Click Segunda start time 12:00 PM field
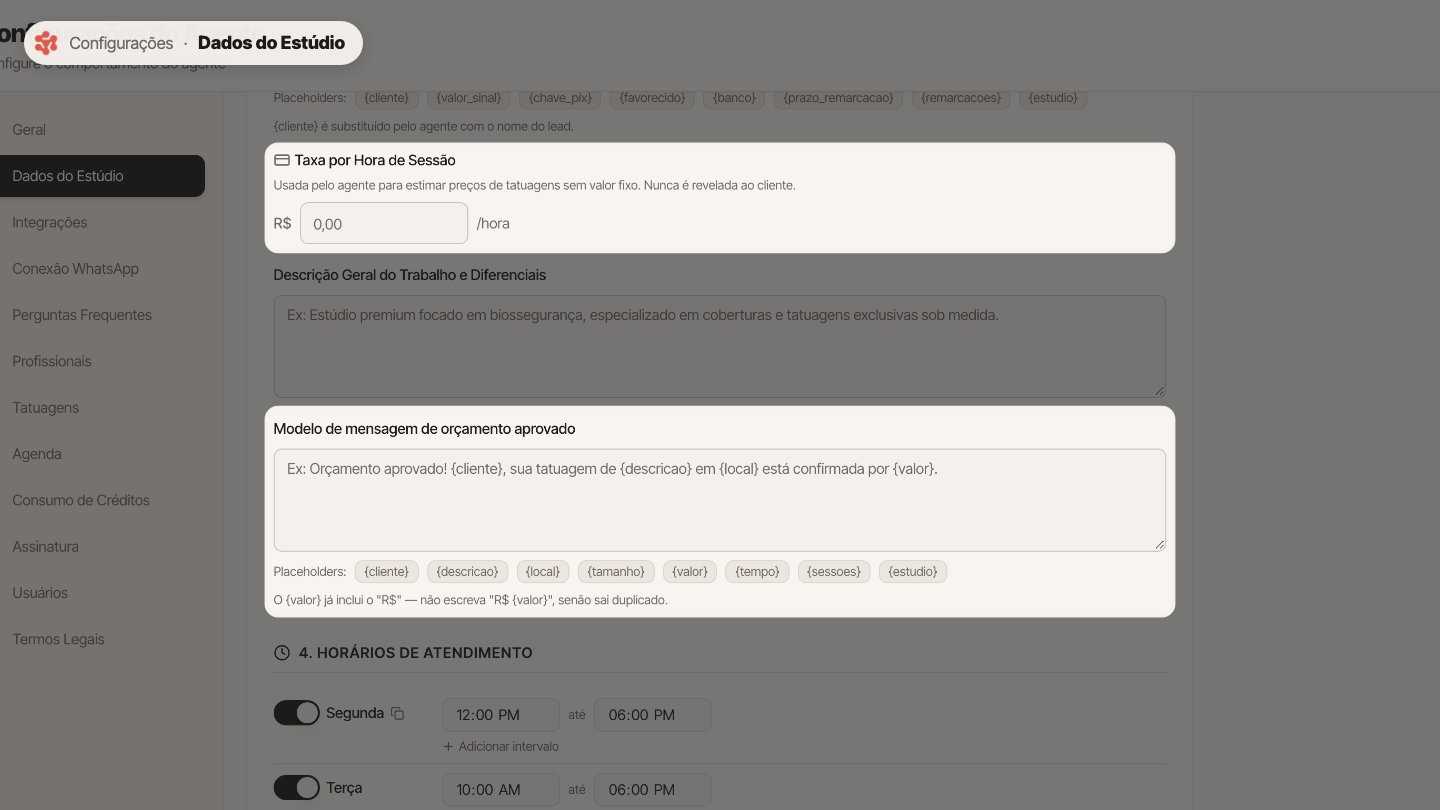1440x810 pixels. tap(501, 715)
